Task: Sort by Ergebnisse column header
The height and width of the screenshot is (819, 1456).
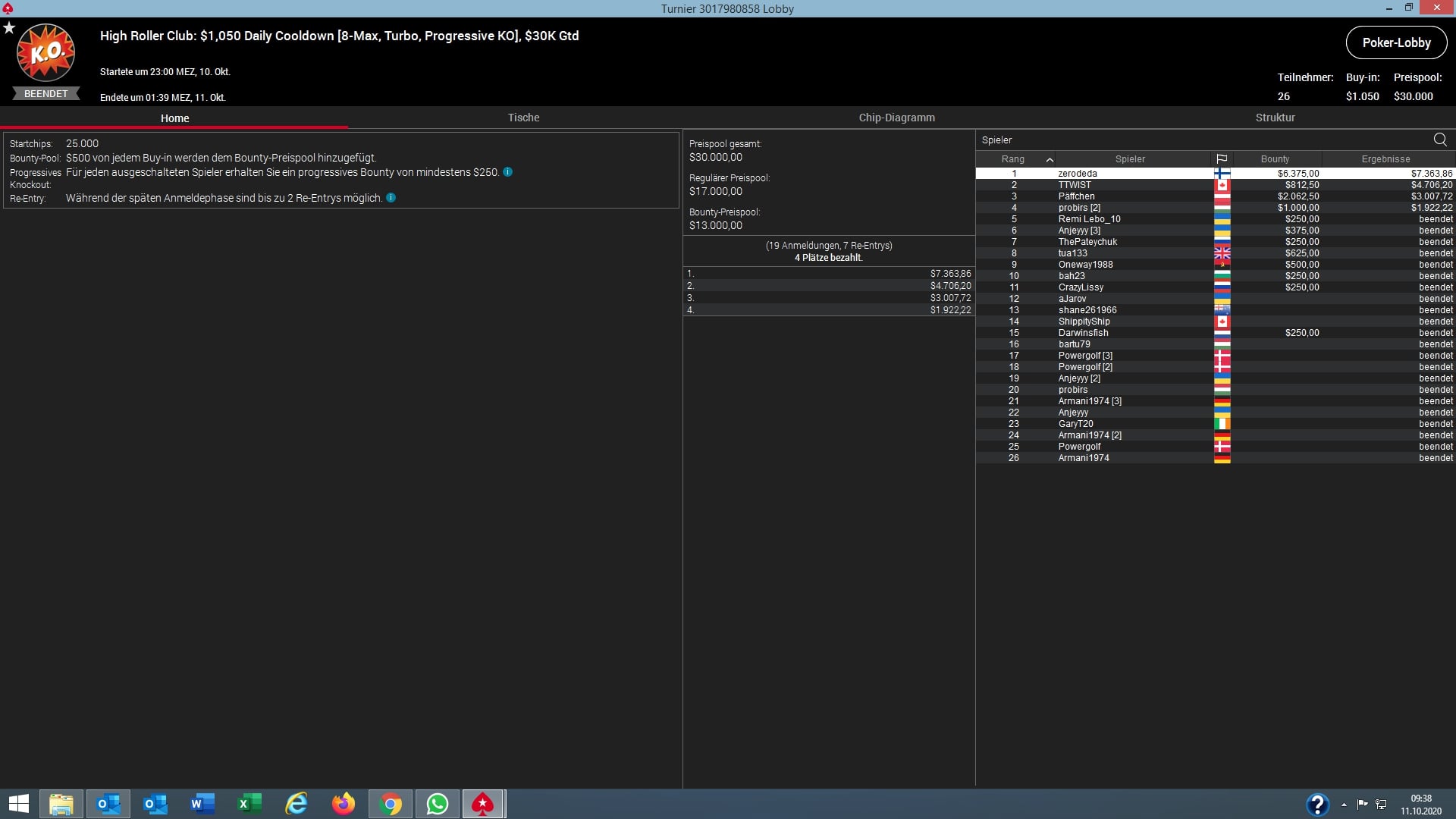Action: pyautogui.click(x=1385, y=159)
